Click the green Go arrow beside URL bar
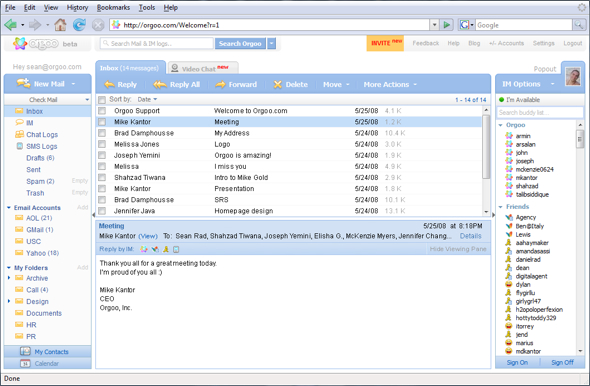Screen dimensions: 590x386 [x=447, y=25]
